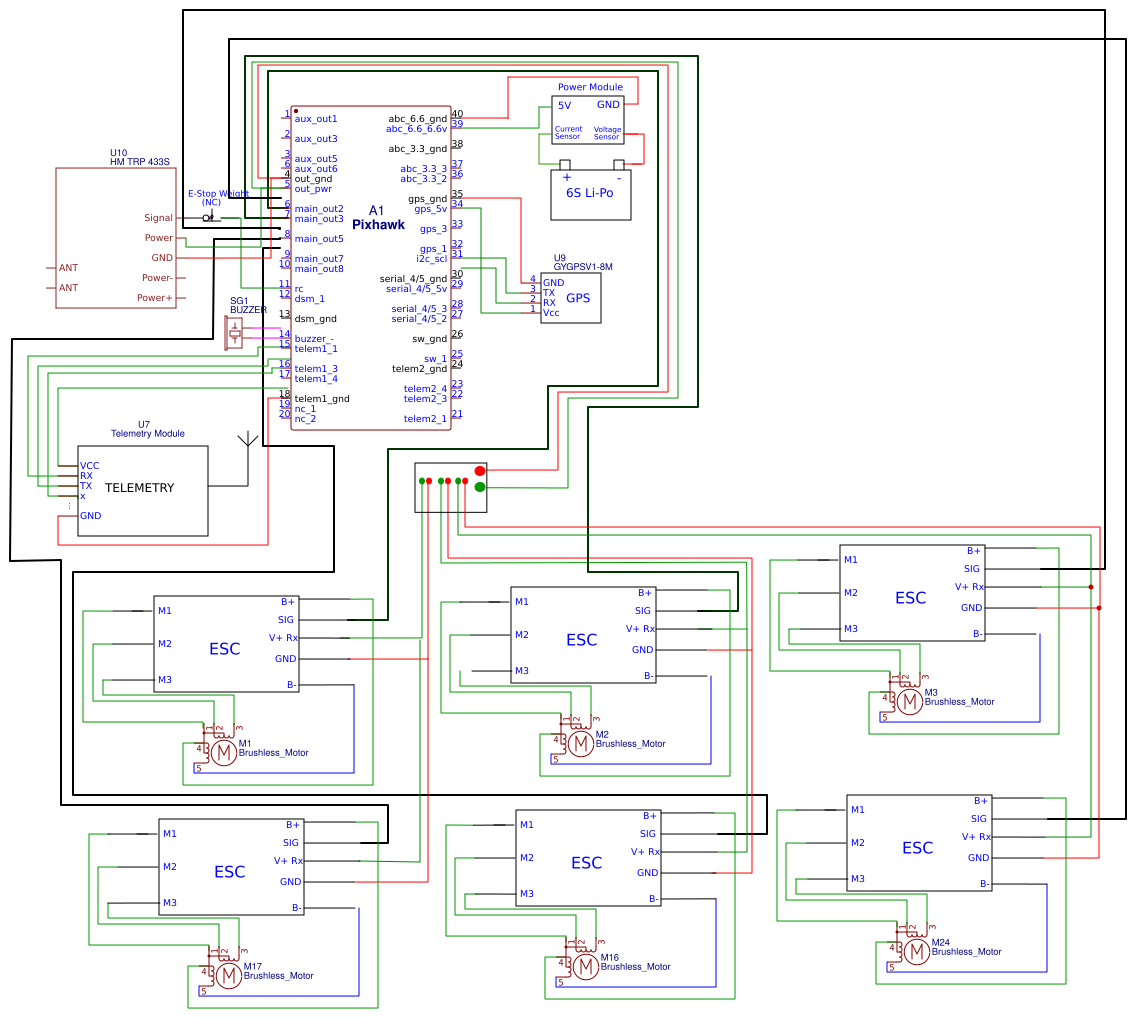Select the 'Power+' pin label

coord(154,298)
